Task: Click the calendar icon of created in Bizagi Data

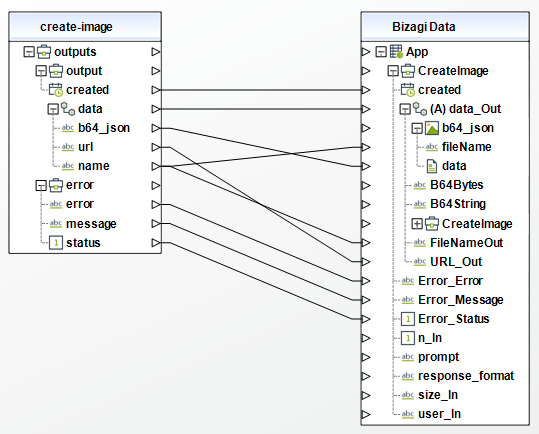Action: click(408, 90)
